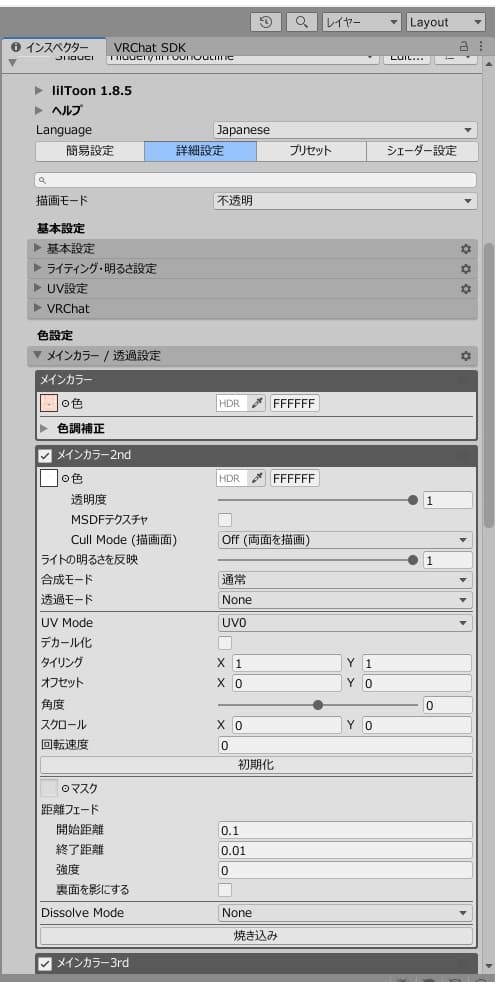Pick color with メインカラー eyedropper
Viewport: 495px width, 982px height.
click(x=257, y=404)
